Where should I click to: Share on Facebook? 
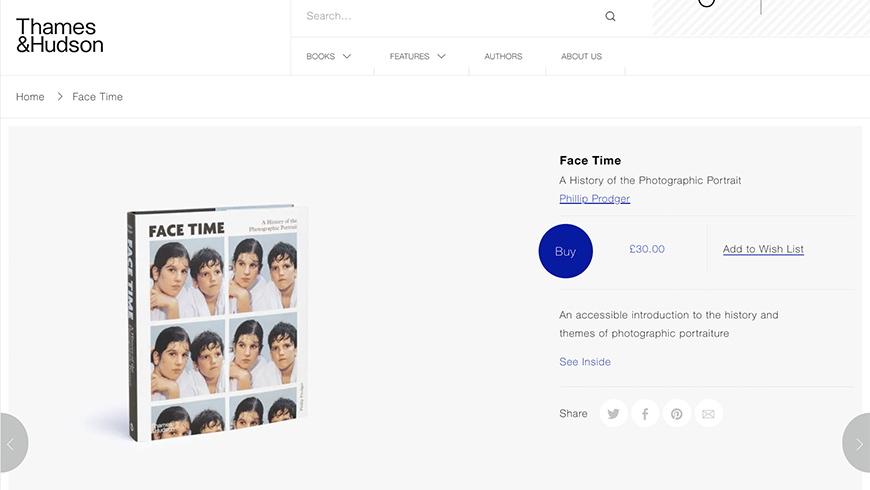(x=645, y=413)
